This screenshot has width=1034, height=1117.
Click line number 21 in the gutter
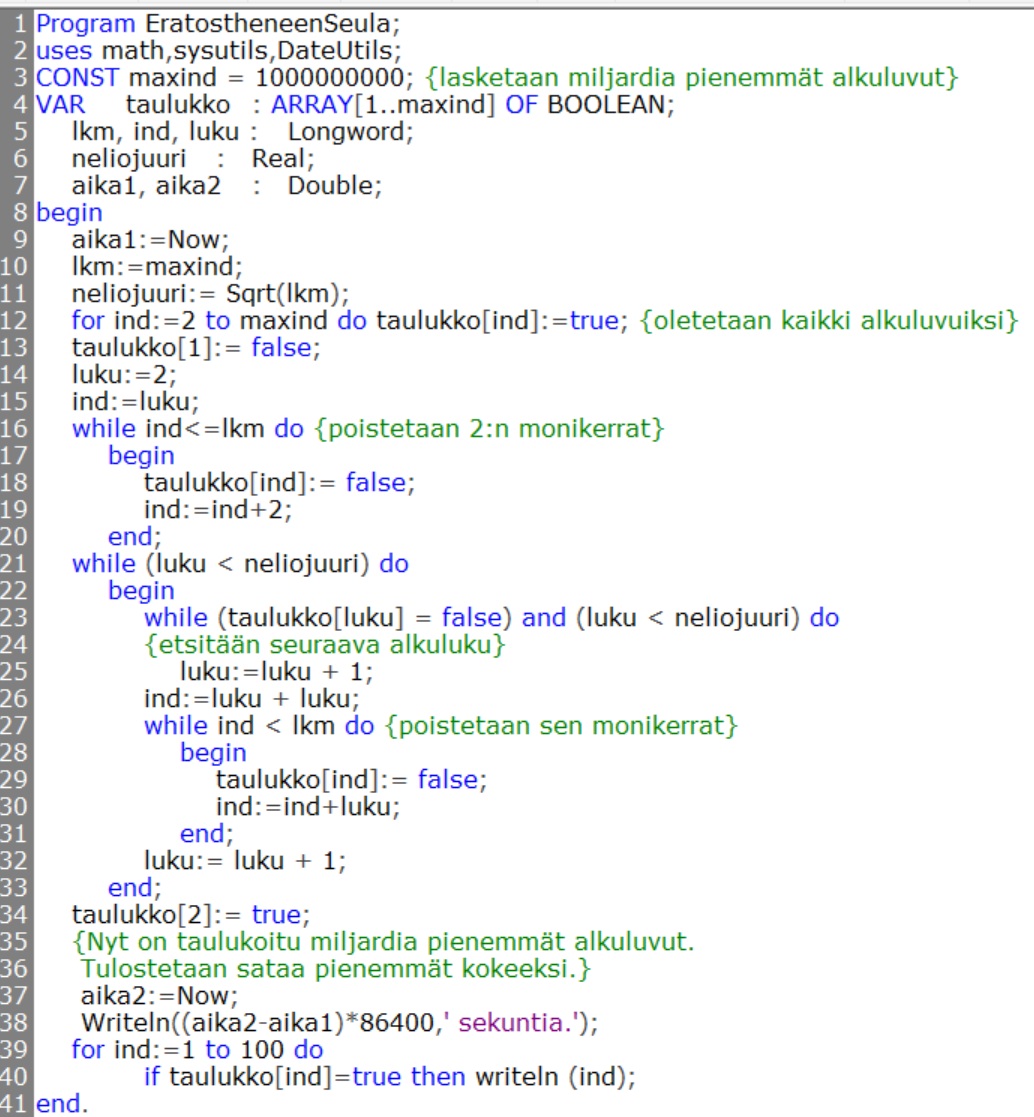[17, 564]
